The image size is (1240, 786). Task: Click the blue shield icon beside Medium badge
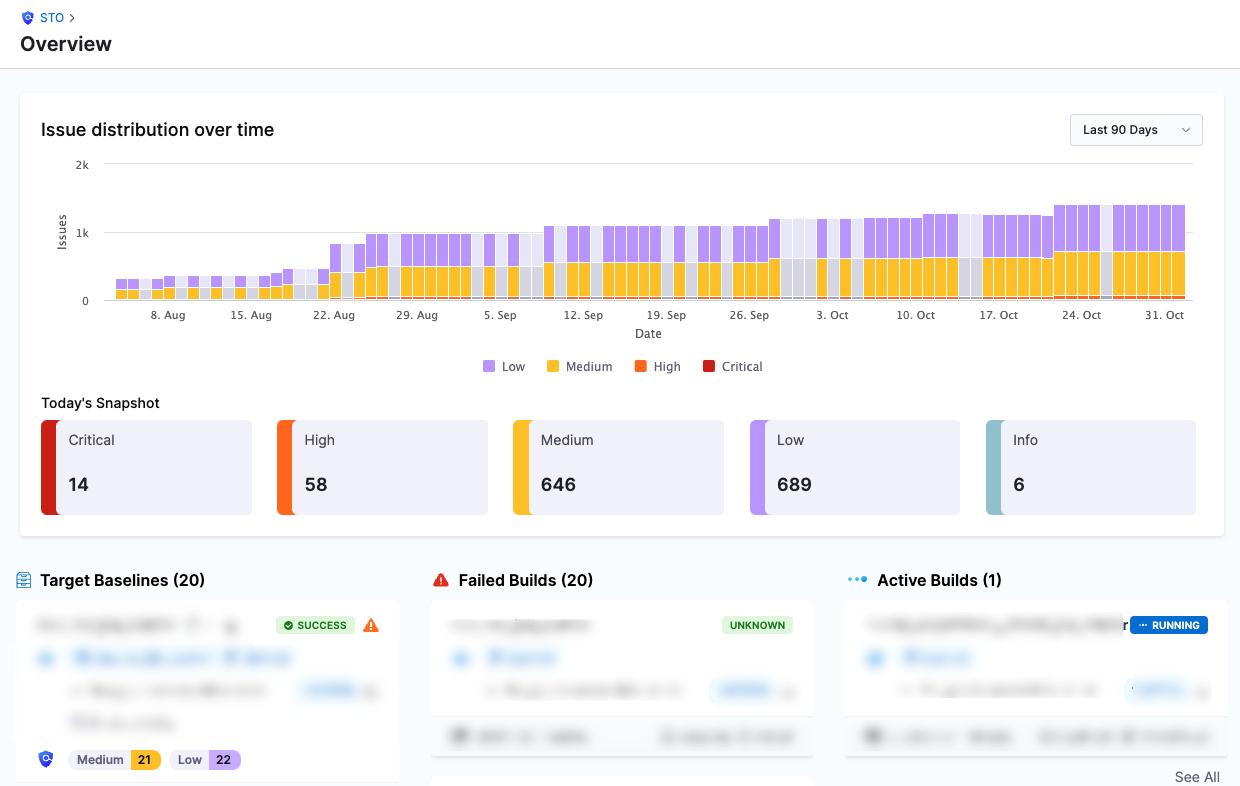pos(46,760)
